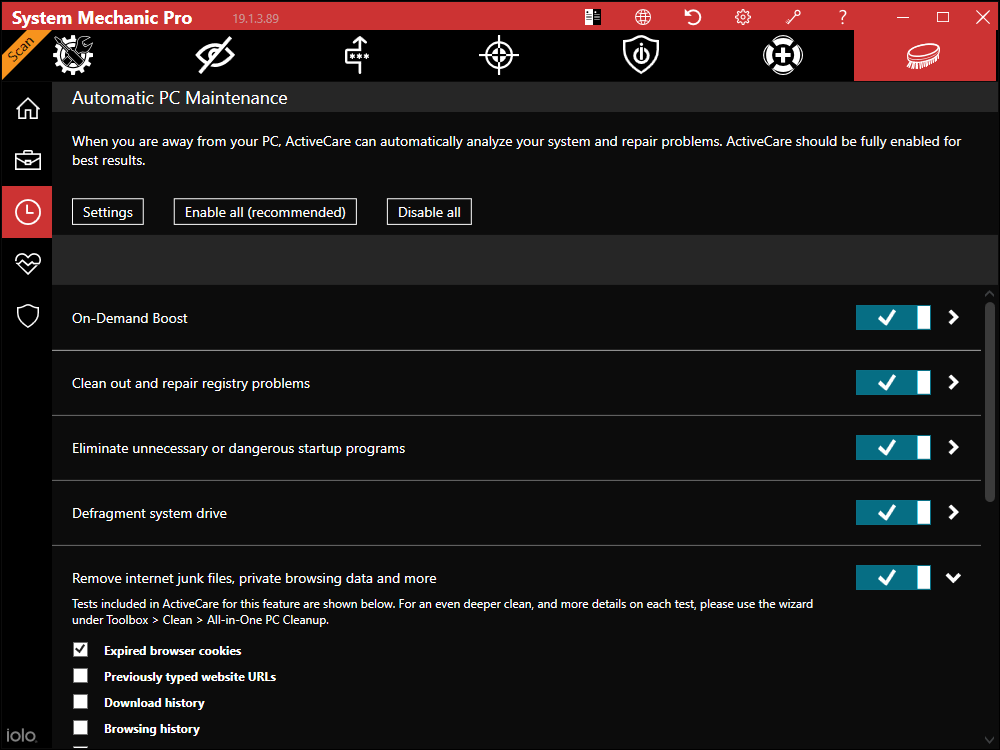Check the Browsing history checkbox
Image resolution: width=1000 pixels, height=750 pixels.
[x=80, y=728]
